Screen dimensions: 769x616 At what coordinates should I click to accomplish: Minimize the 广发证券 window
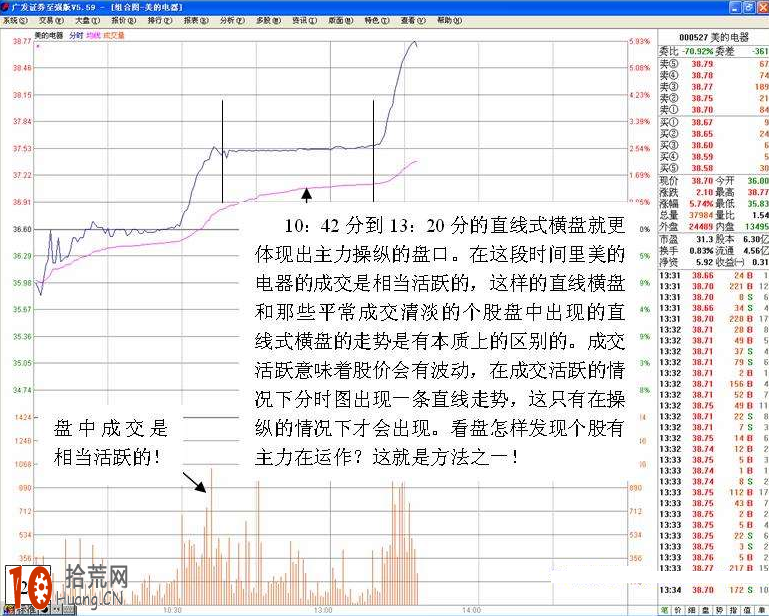pos(735,7)
